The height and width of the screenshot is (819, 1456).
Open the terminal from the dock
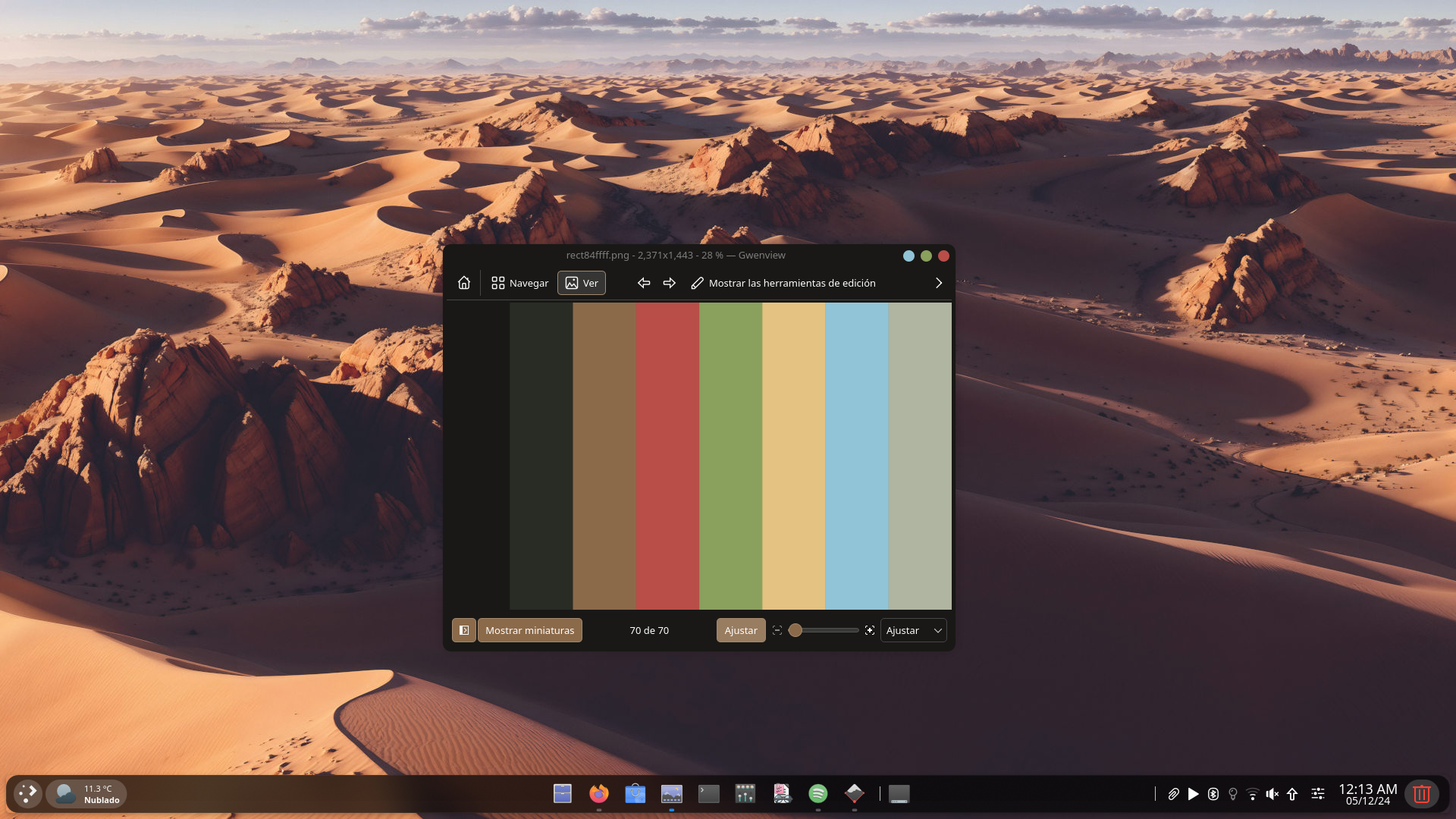pyautogui.click(x=708, y=794)
